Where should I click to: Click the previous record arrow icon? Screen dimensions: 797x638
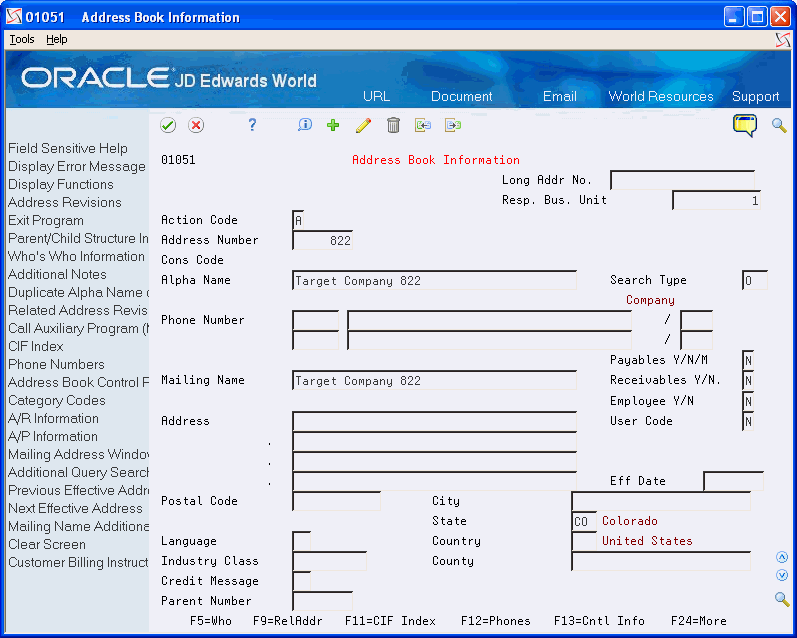(422, 125)
